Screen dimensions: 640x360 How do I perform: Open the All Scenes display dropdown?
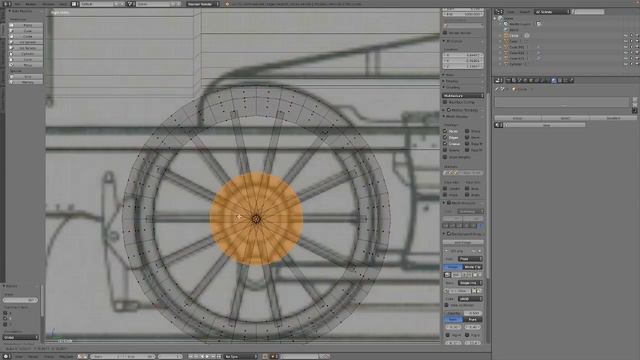(x=552, y=12)
